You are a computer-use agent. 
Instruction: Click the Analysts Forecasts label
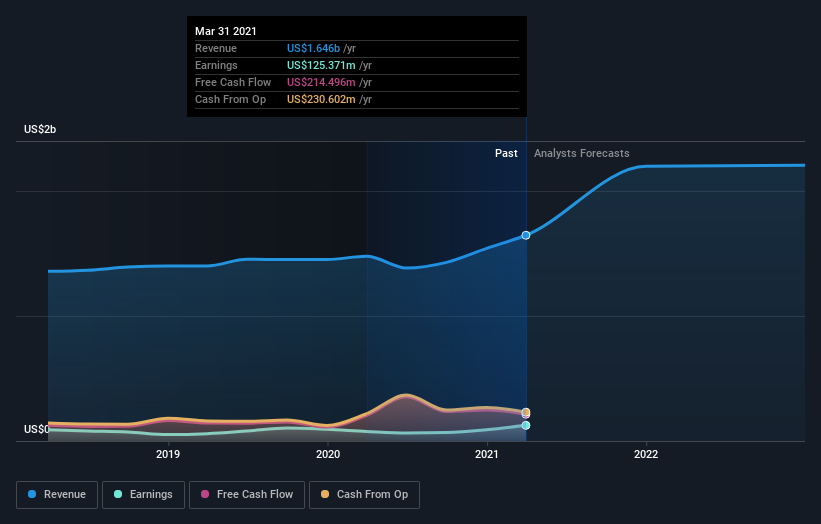(582, 153)
